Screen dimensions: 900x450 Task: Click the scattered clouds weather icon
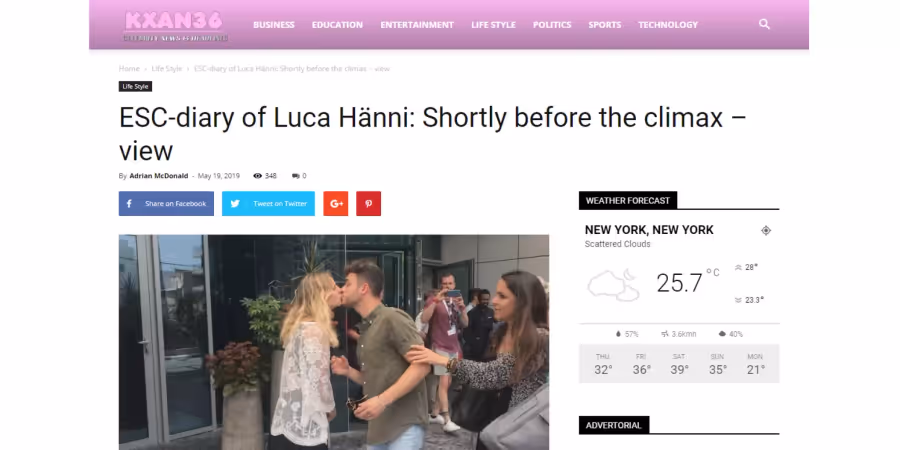pyautogui.click(x=613, y=284)
